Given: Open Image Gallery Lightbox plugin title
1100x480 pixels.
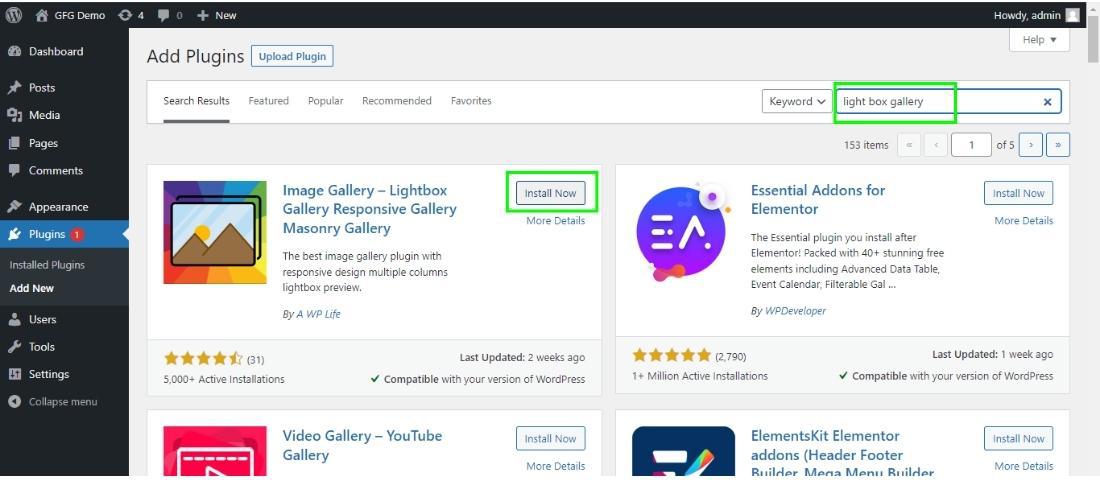Looking at the screenshot, I should 370,209.
